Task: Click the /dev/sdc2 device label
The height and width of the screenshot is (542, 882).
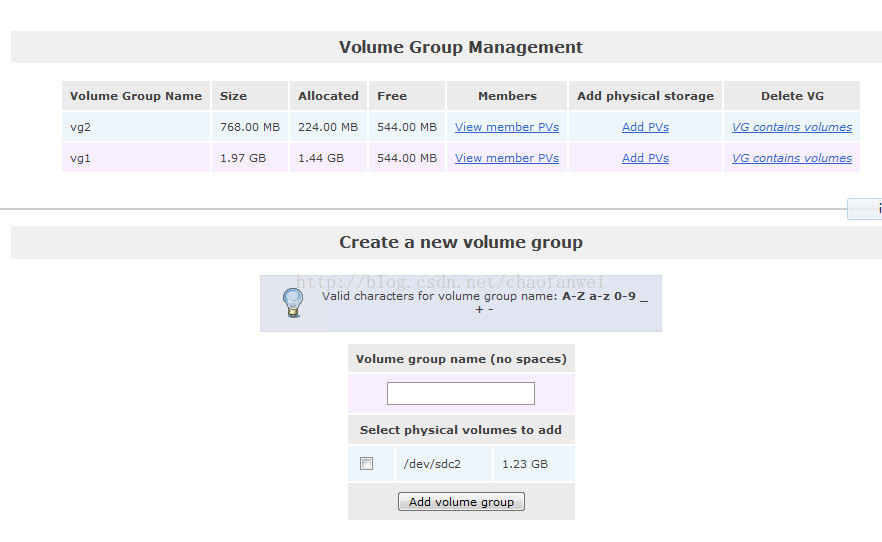Action: pyautogui.click(x=432, y=464)
